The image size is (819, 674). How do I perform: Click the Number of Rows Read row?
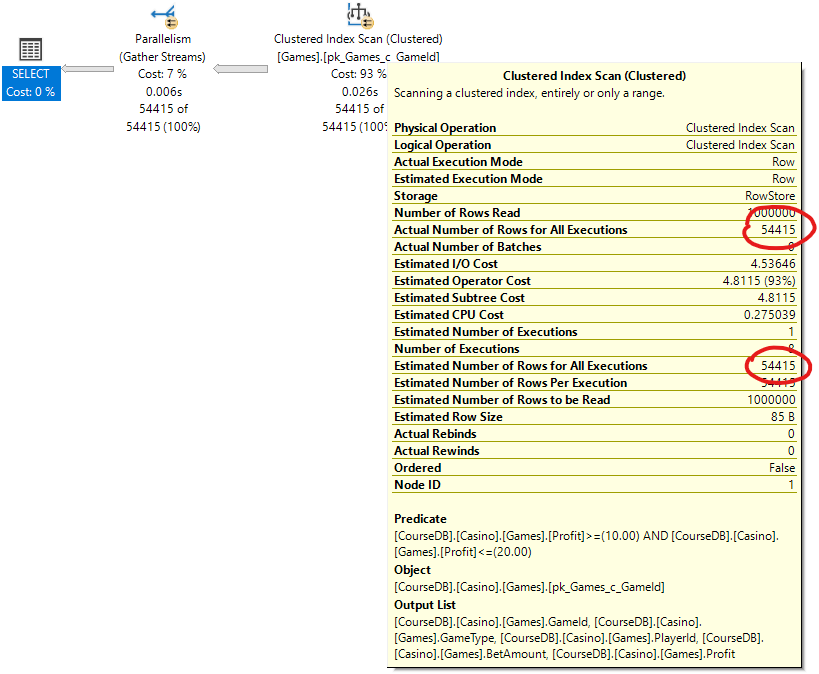pos(594,213)
